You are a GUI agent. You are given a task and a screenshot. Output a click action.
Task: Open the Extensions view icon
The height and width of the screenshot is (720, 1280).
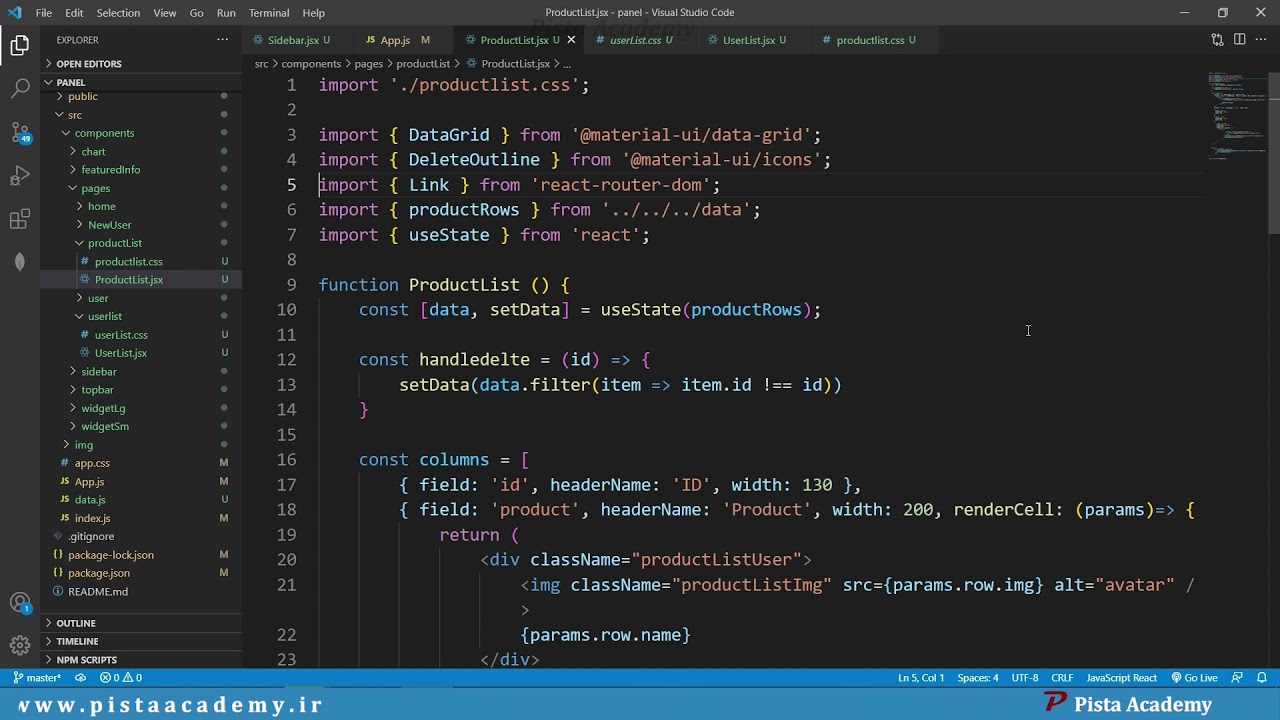tap(20, 219)
